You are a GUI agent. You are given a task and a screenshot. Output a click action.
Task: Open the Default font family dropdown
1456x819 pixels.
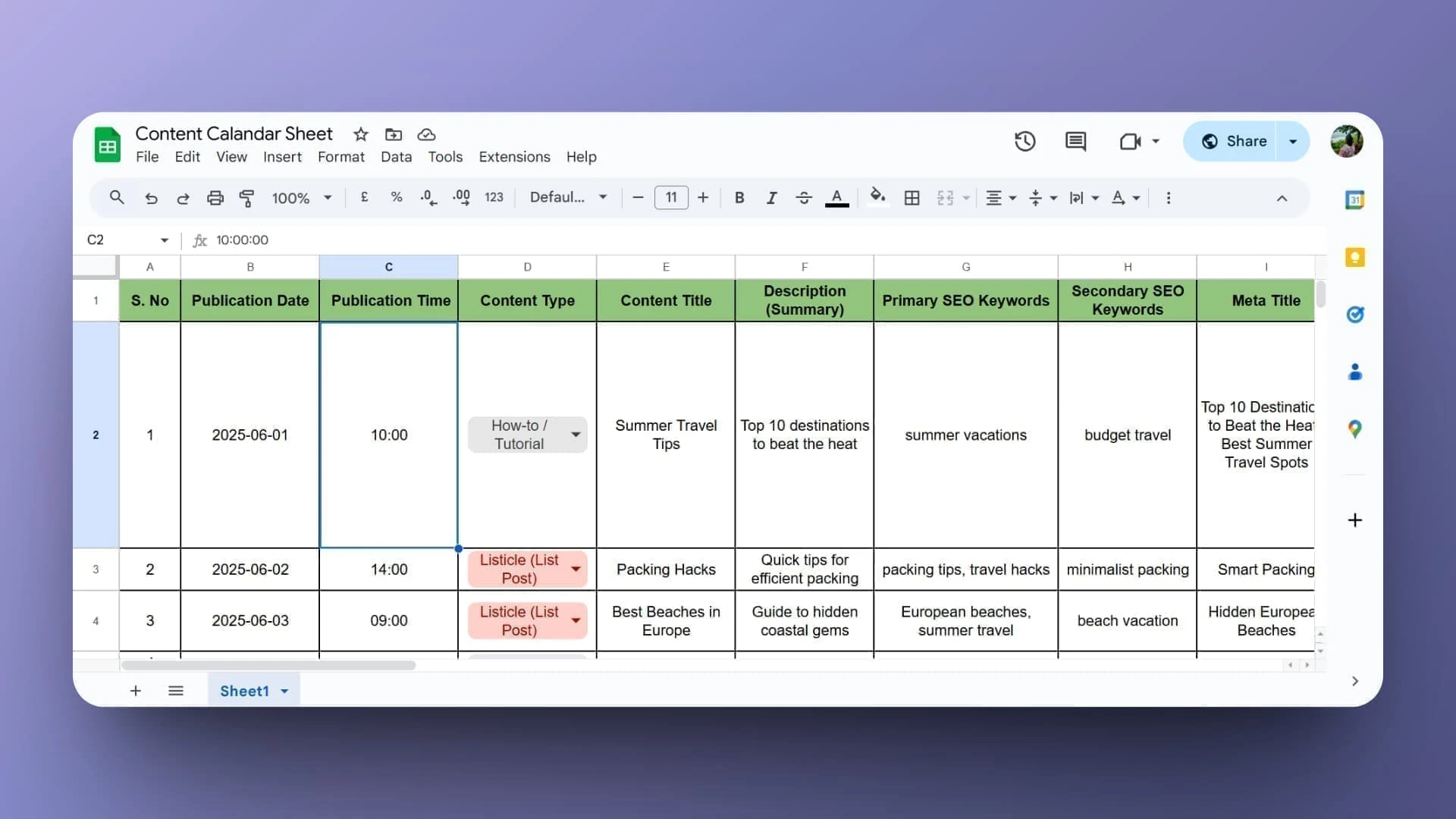[x=568, y=197]
